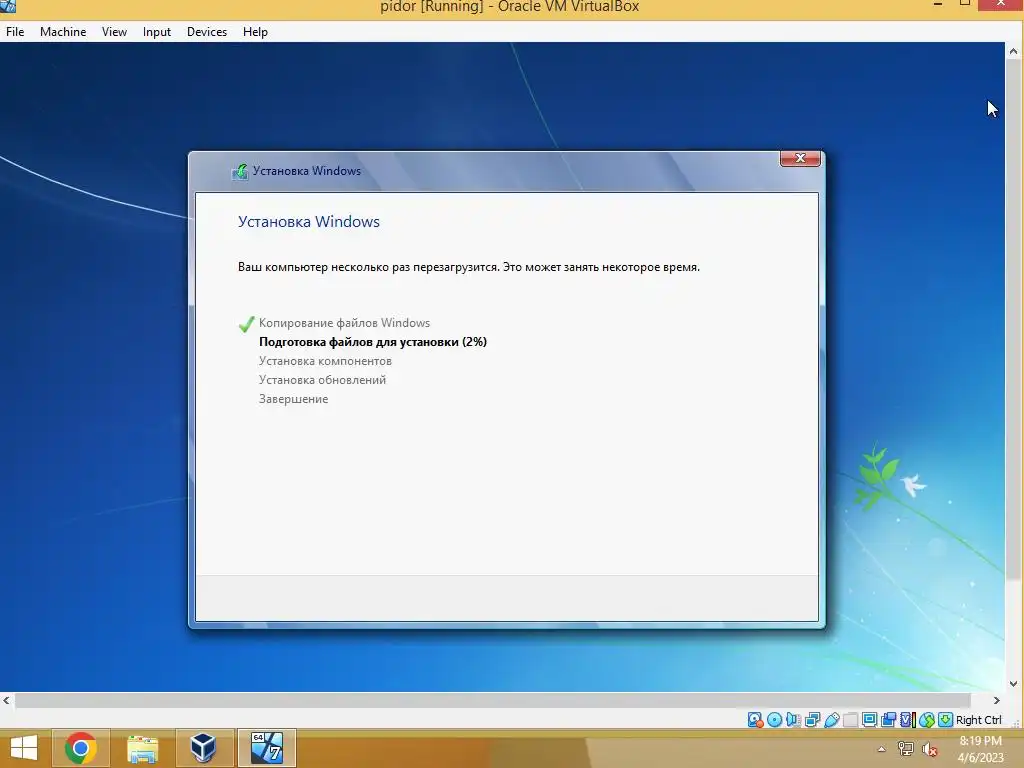Open the Help menu

(x=255, y=31)
